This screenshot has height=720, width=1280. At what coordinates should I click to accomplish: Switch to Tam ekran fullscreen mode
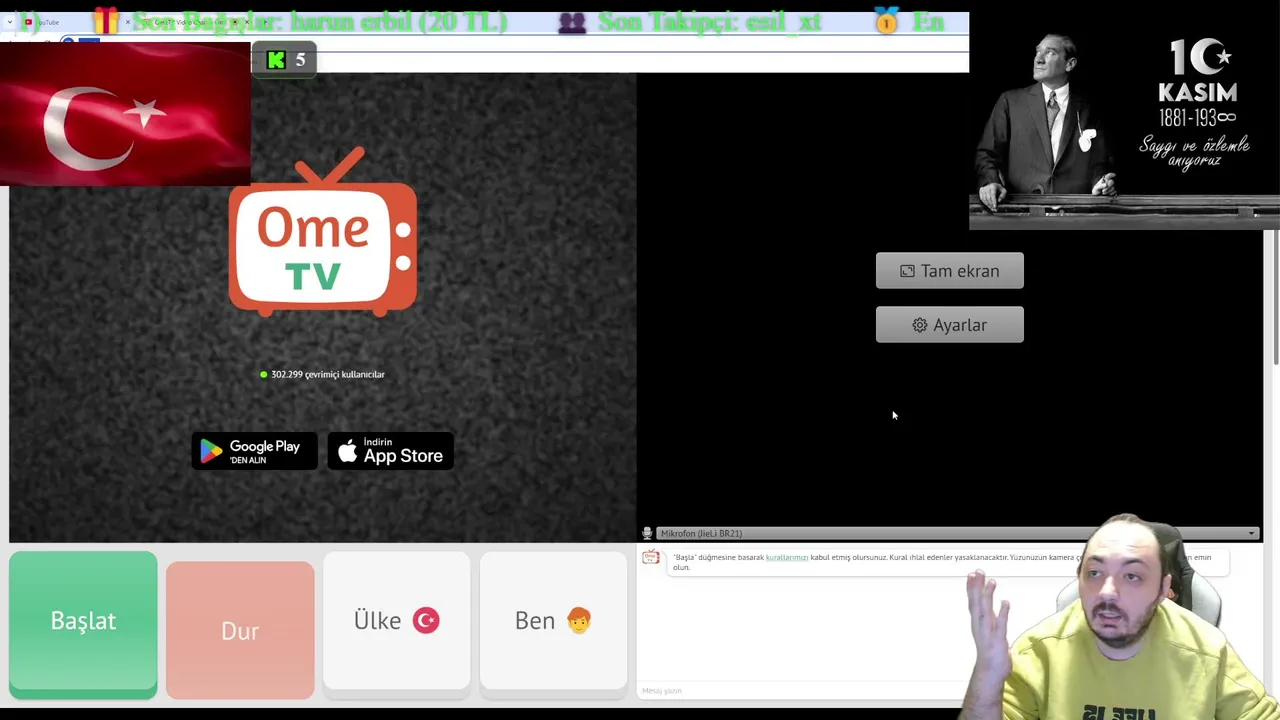(949, 271)
